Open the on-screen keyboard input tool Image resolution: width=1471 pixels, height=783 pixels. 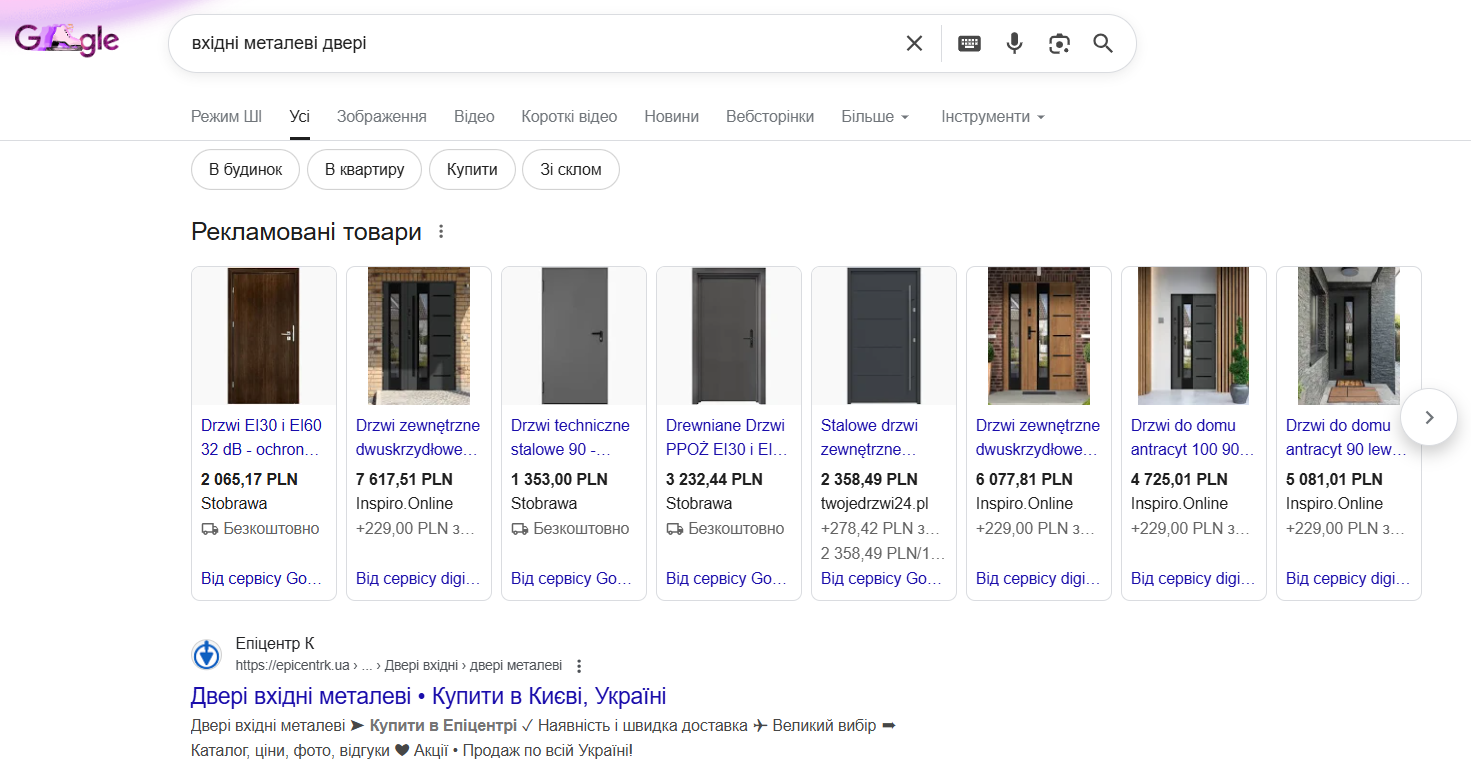(969, 43)
